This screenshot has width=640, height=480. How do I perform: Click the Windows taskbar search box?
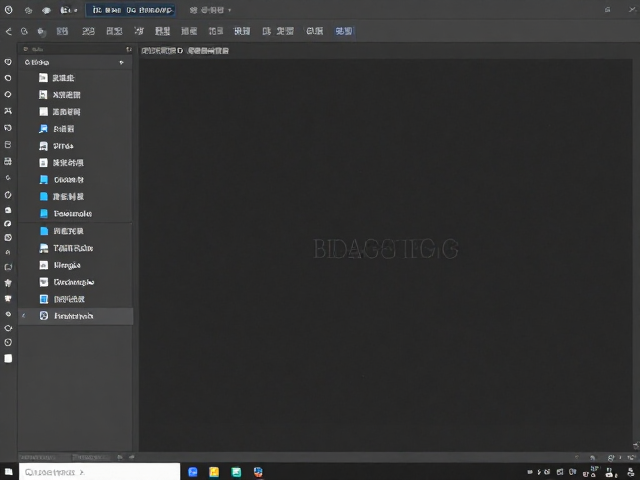tap(99, 472)
